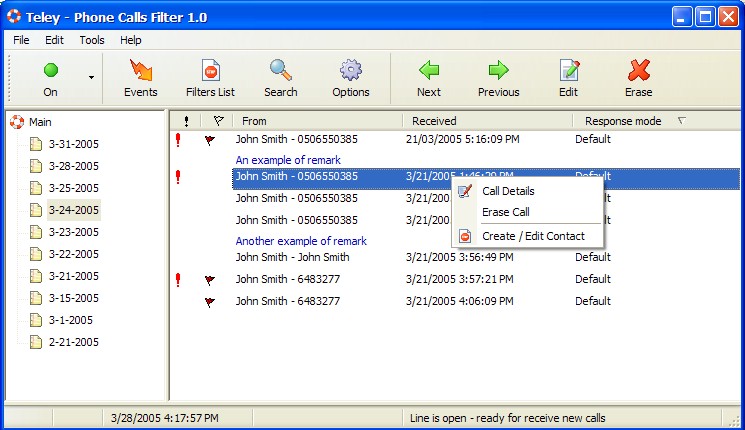
Task: Click sort arrow in Response mode header
Action: pos(682,121)
